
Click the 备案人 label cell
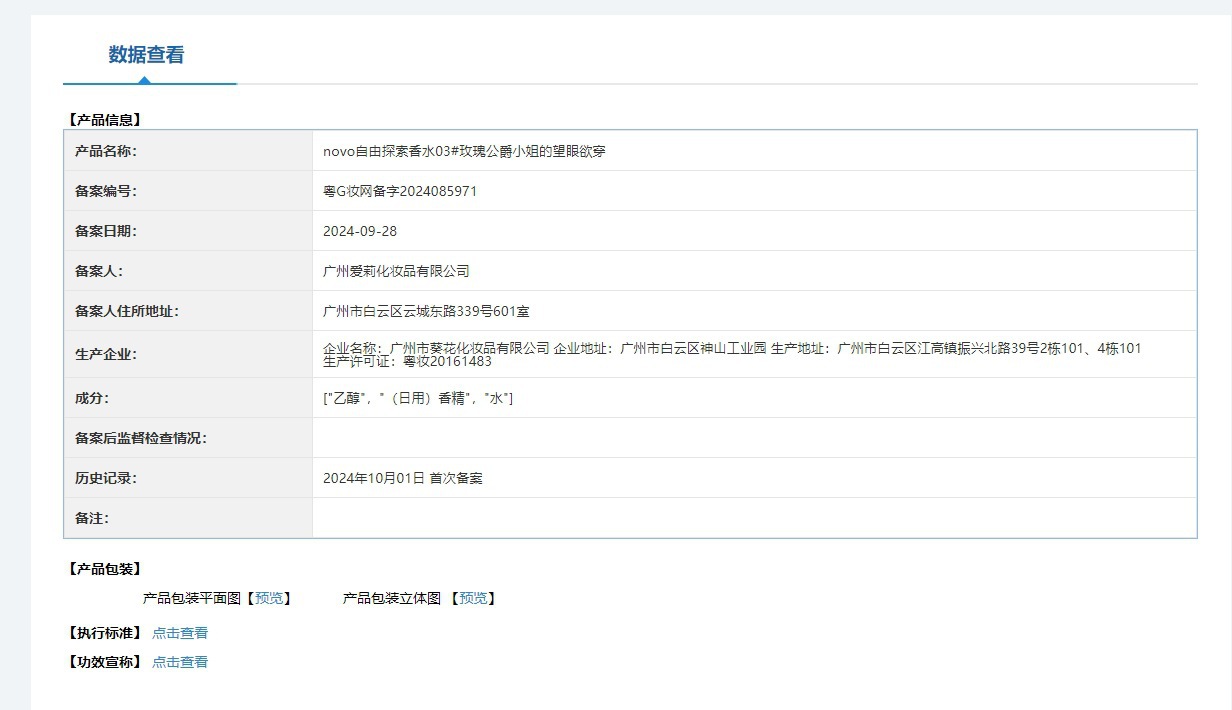[188, 271]
